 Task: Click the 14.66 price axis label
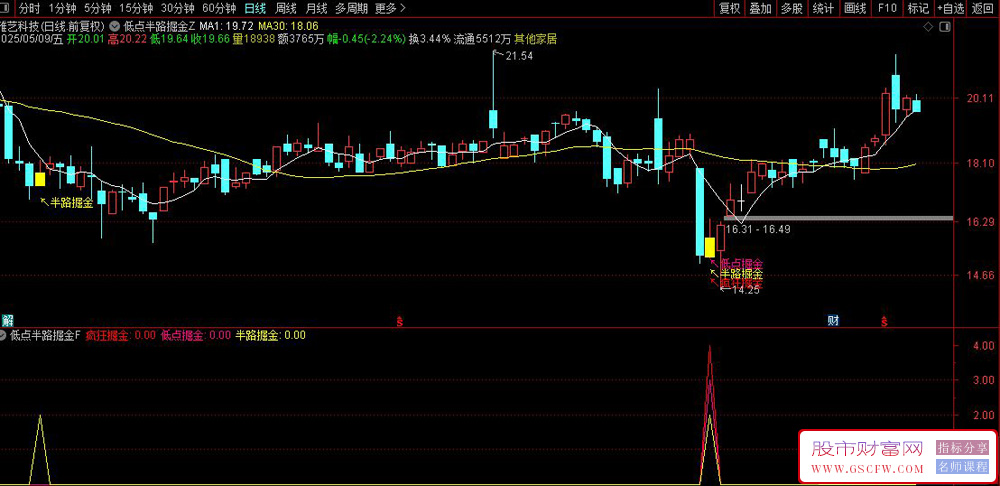point(979,276)
